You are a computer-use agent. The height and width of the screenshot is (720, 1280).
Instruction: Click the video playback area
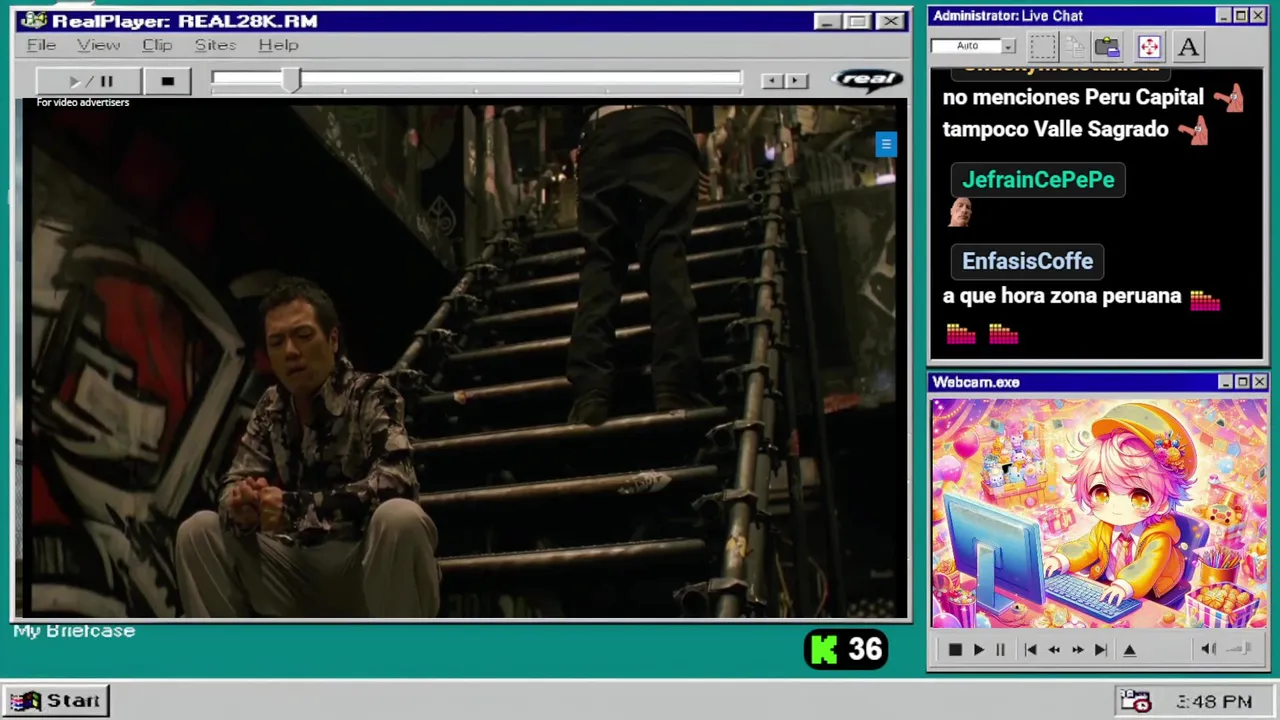[463, 360]
